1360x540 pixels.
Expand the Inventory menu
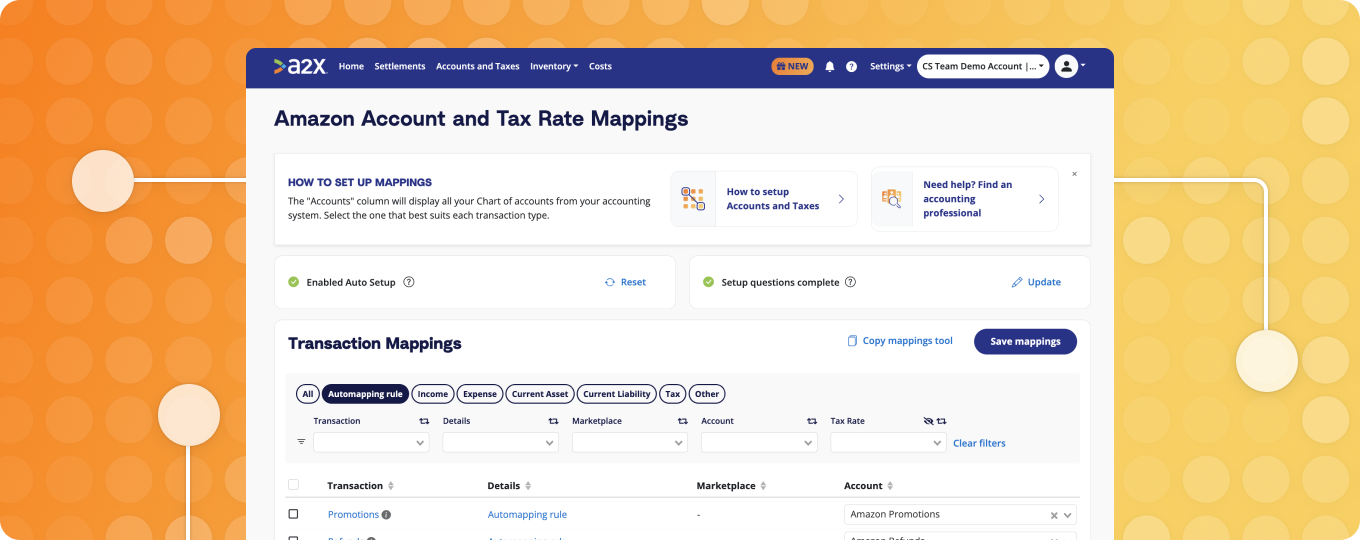[554, 66]
